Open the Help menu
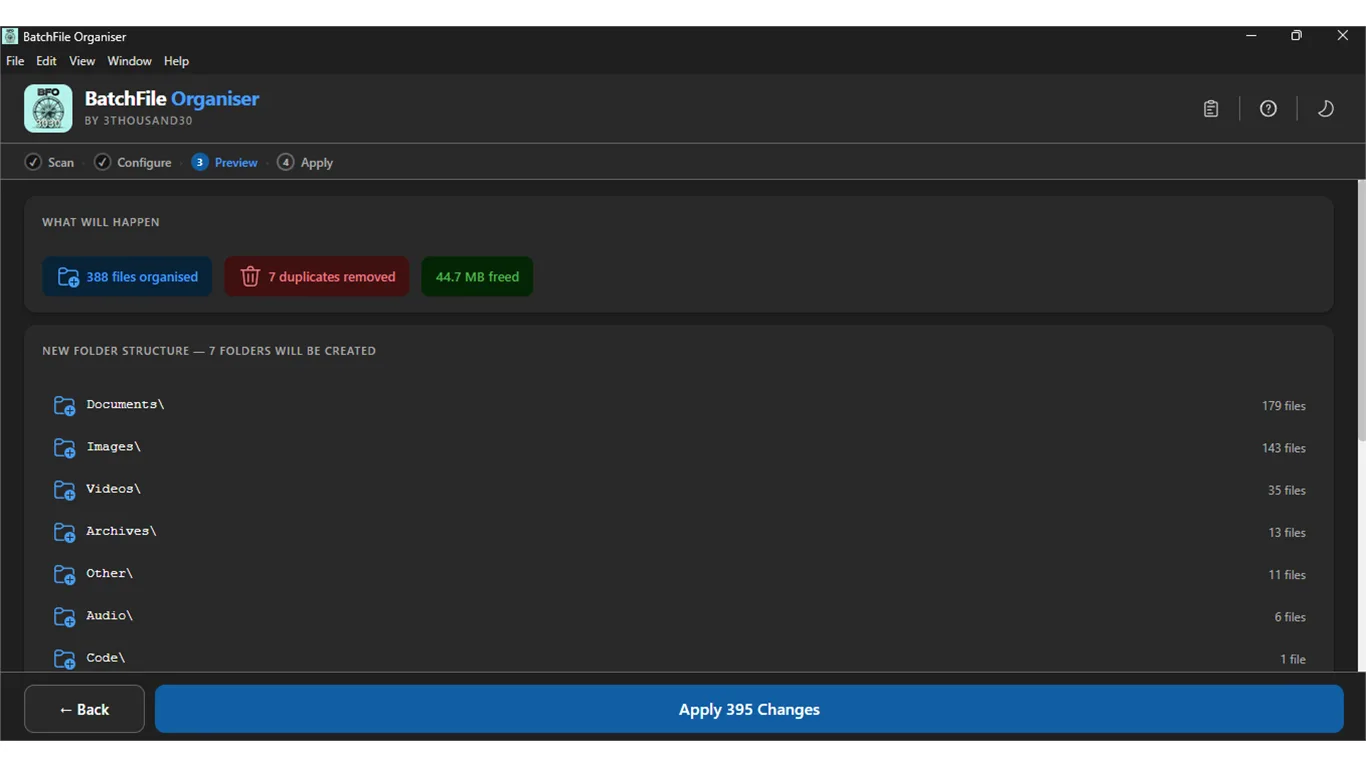1366x768 pixels. coord(176,61)
